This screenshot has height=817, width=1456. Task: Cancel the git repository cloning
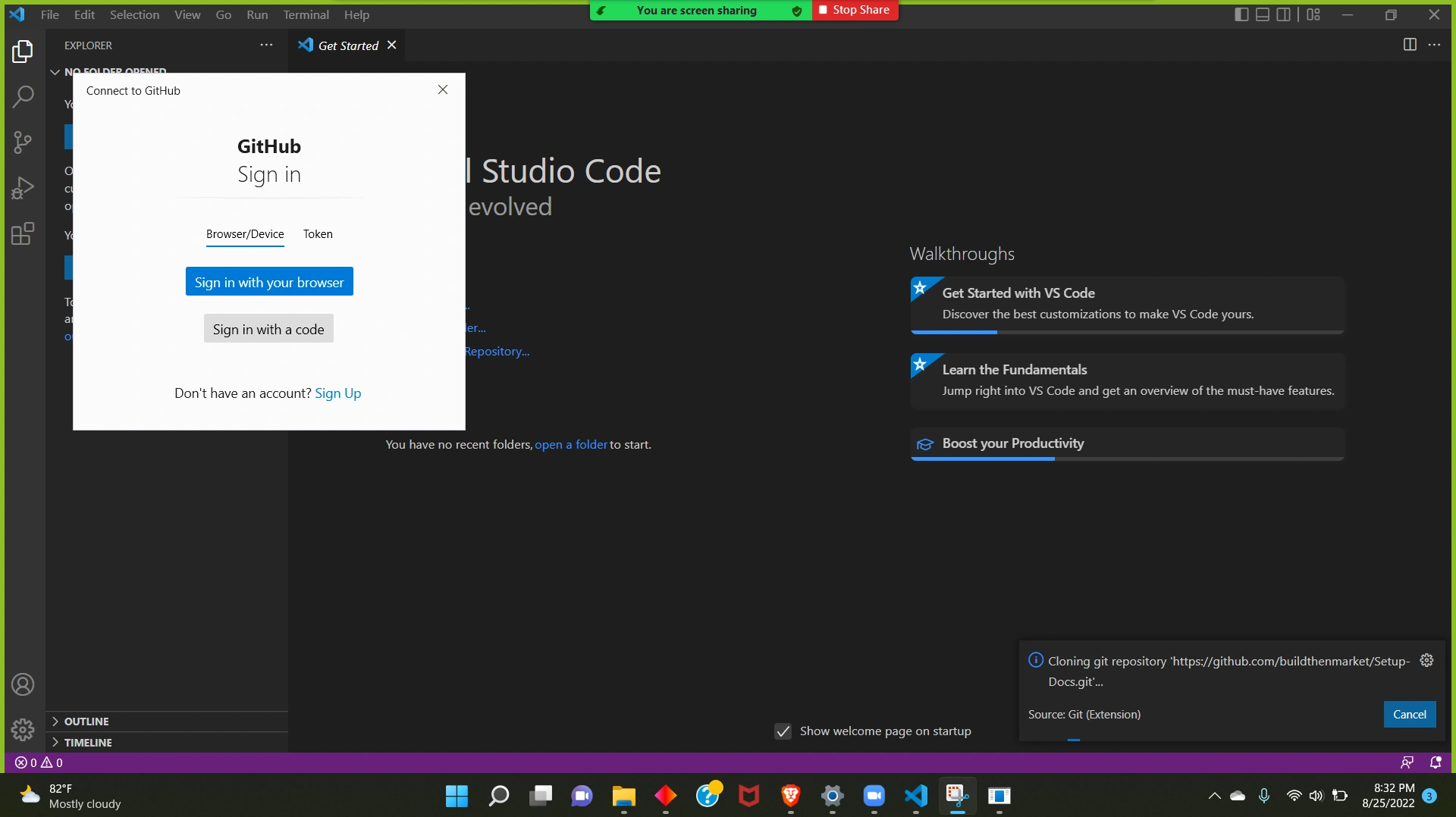coord(1409,715)
